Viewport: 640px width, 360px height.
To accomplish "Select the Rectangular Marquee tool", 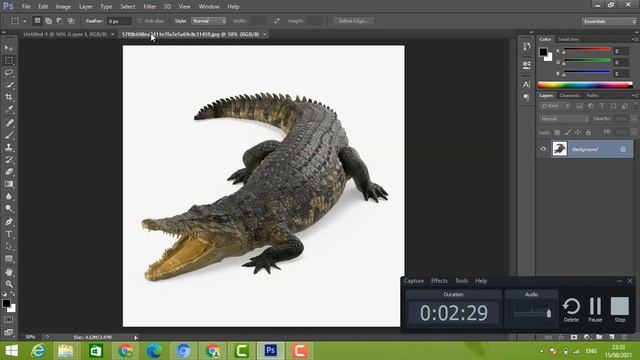I will click(9, 60).
